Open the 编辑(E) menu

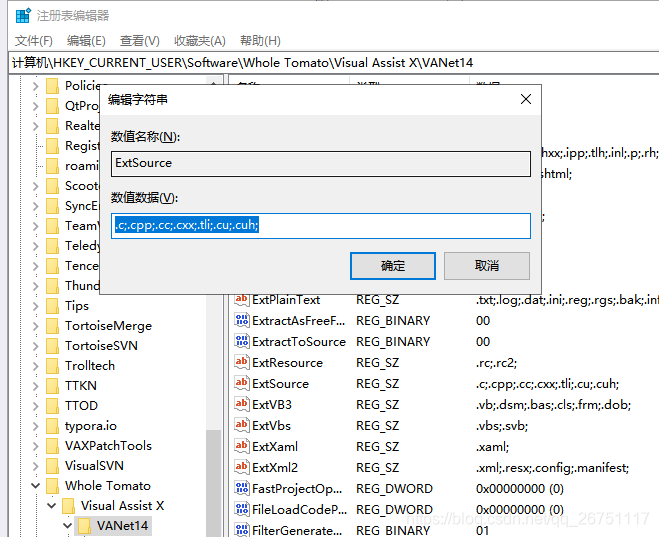(x=86, y=41)
